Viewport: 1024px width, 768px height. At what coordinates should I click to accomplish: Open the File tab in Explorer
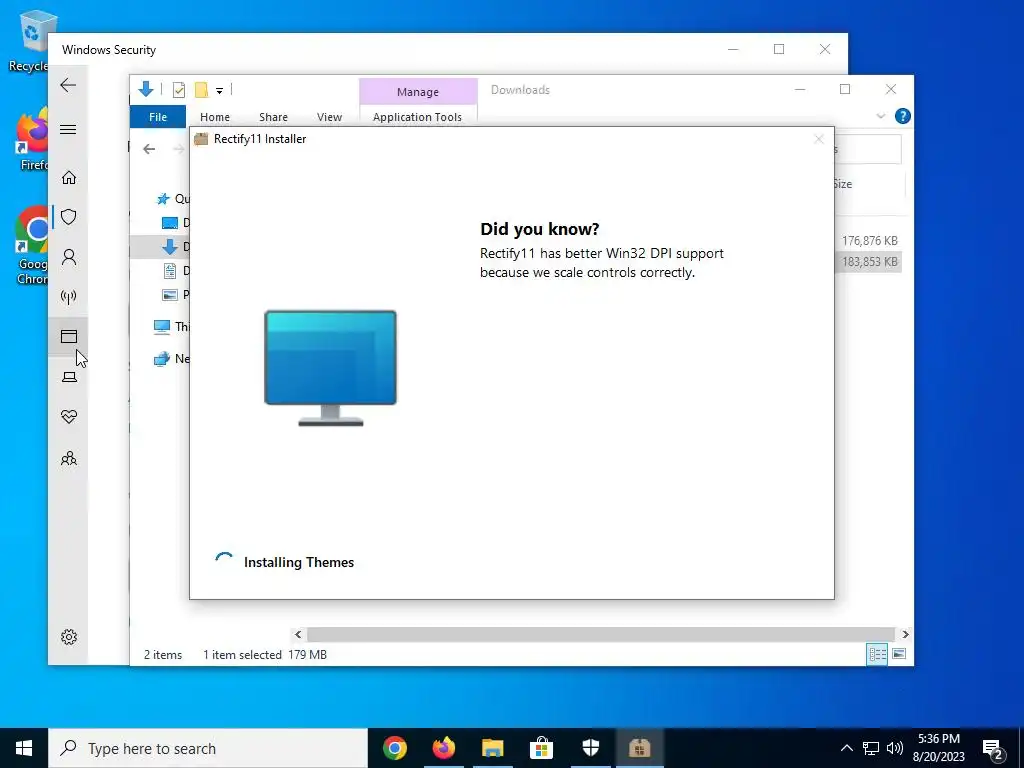(x=158, y=117)
